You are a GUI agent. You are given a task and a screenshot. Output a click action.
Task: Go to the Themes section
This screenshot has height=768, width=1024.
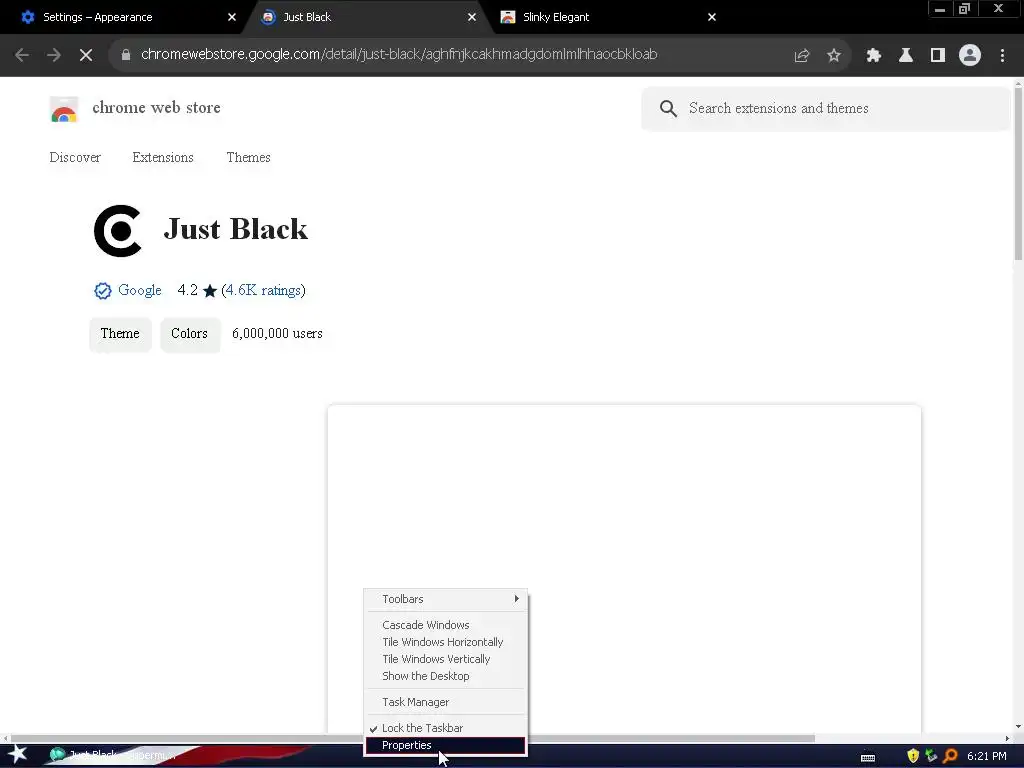coord(248,157)
